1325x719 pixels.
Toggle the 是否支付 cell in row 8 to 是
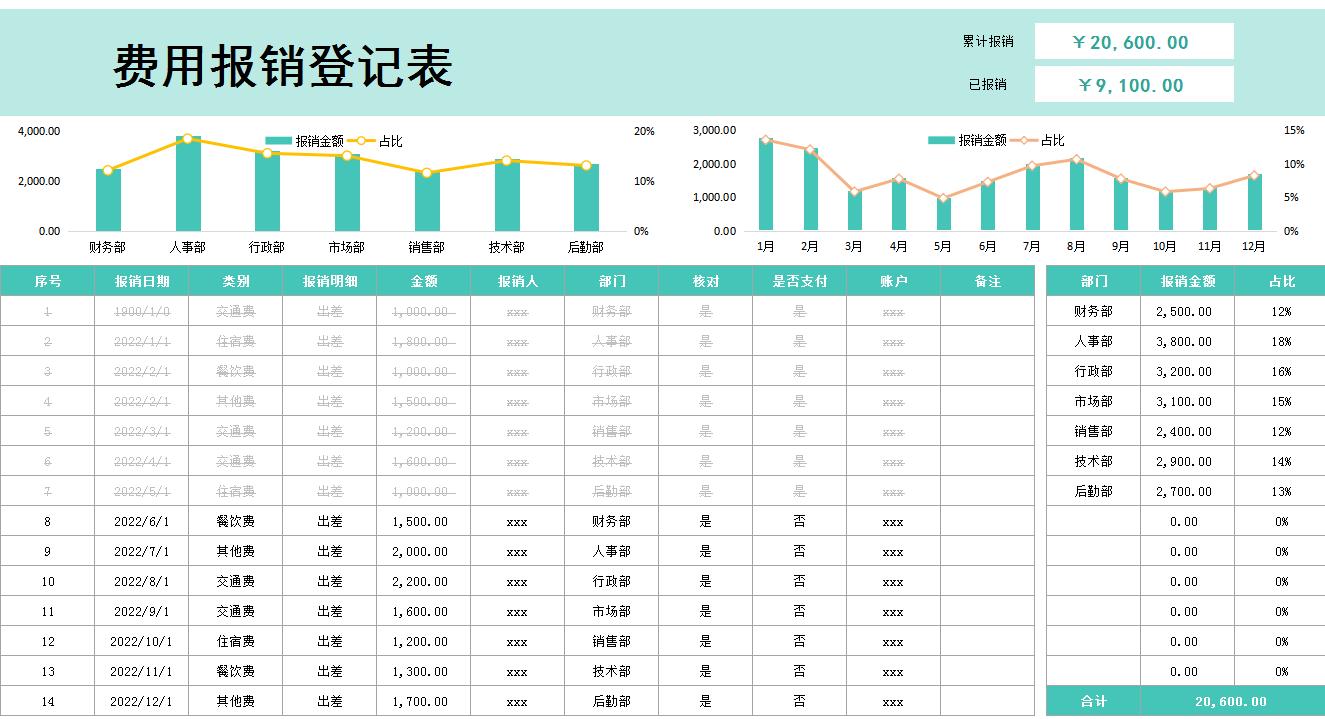800,521
